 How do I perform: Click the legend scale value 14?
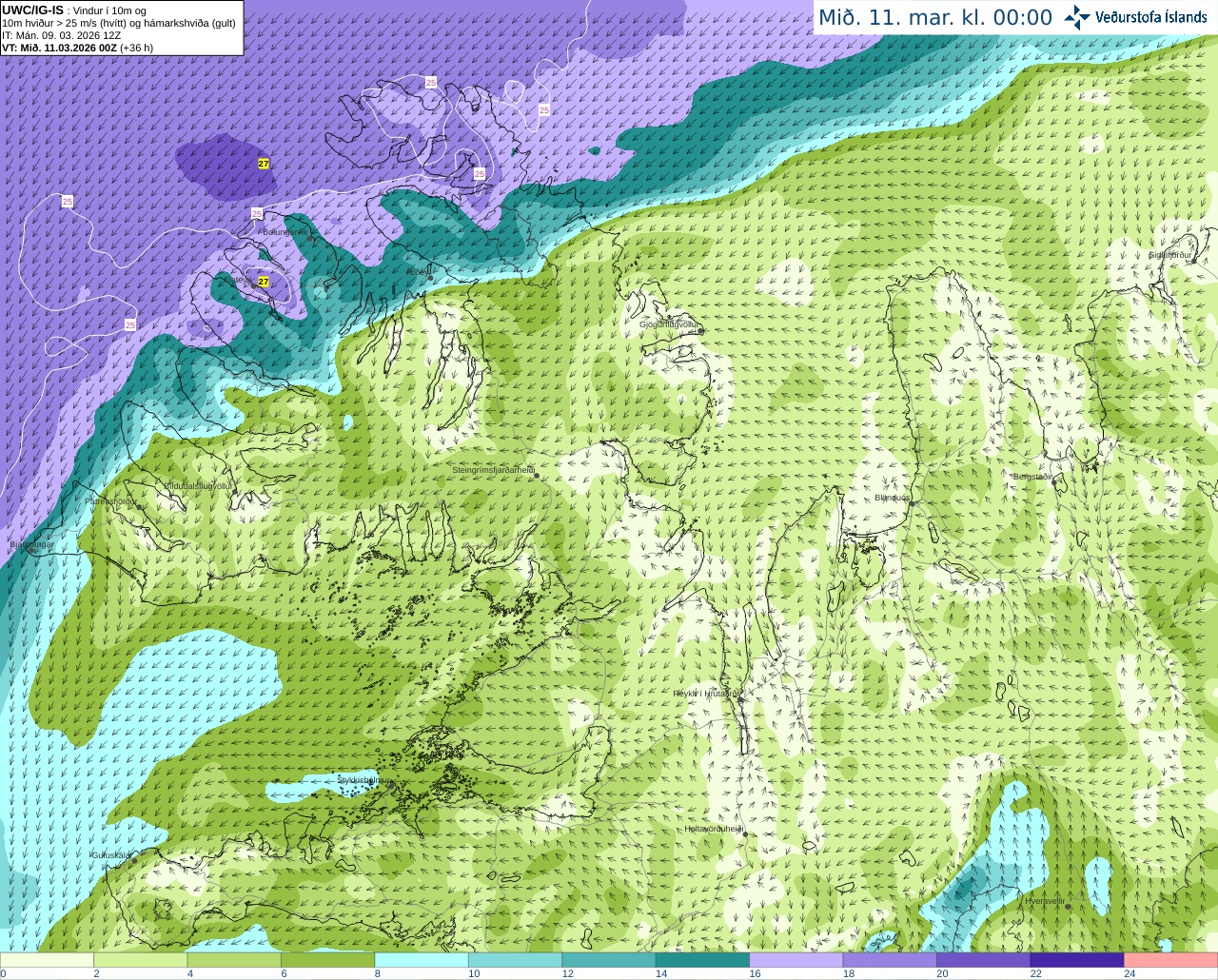pyautogui.click(x=661, y=973)
